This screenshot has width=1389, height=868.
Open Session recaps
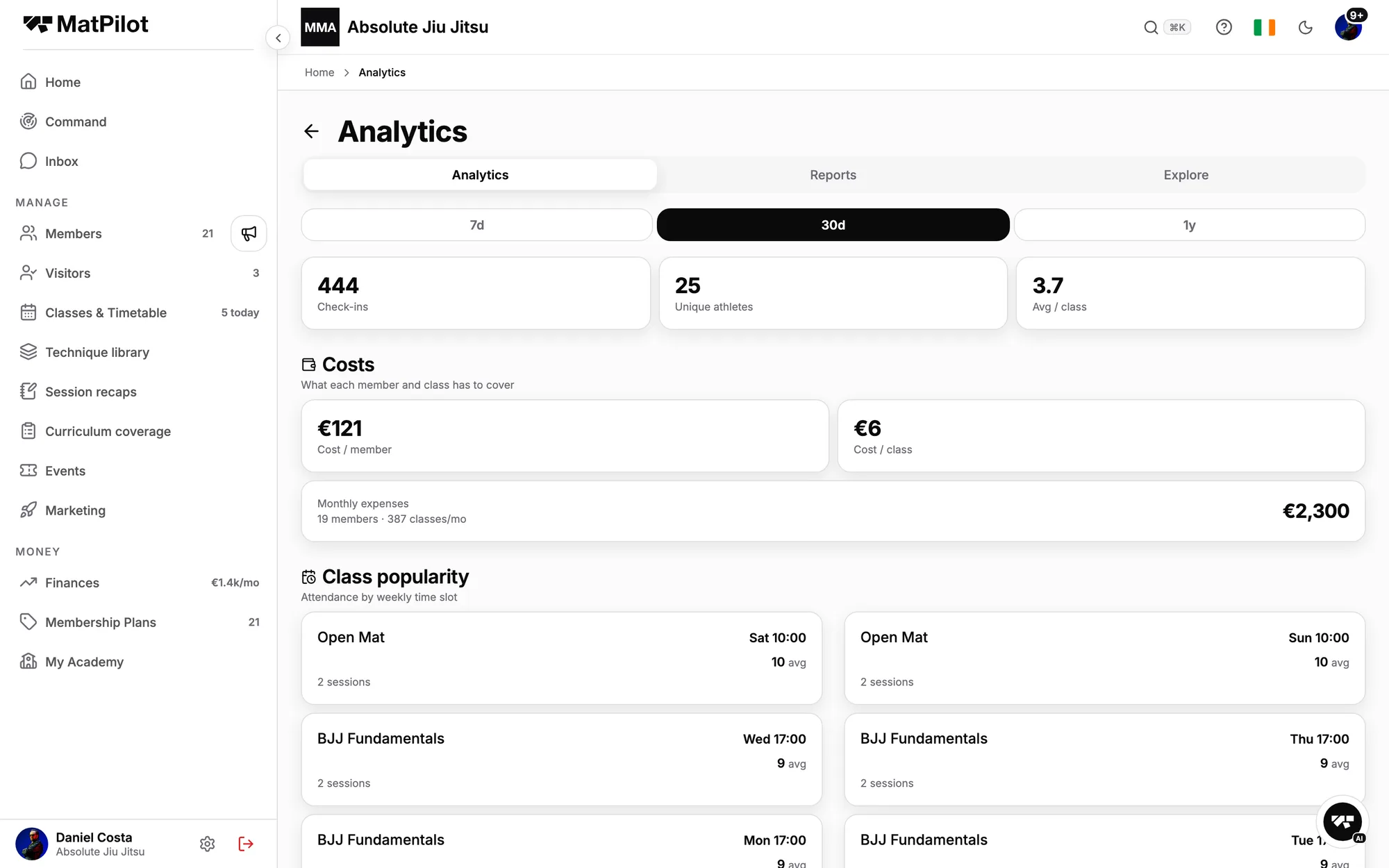(x=139, y=392)
